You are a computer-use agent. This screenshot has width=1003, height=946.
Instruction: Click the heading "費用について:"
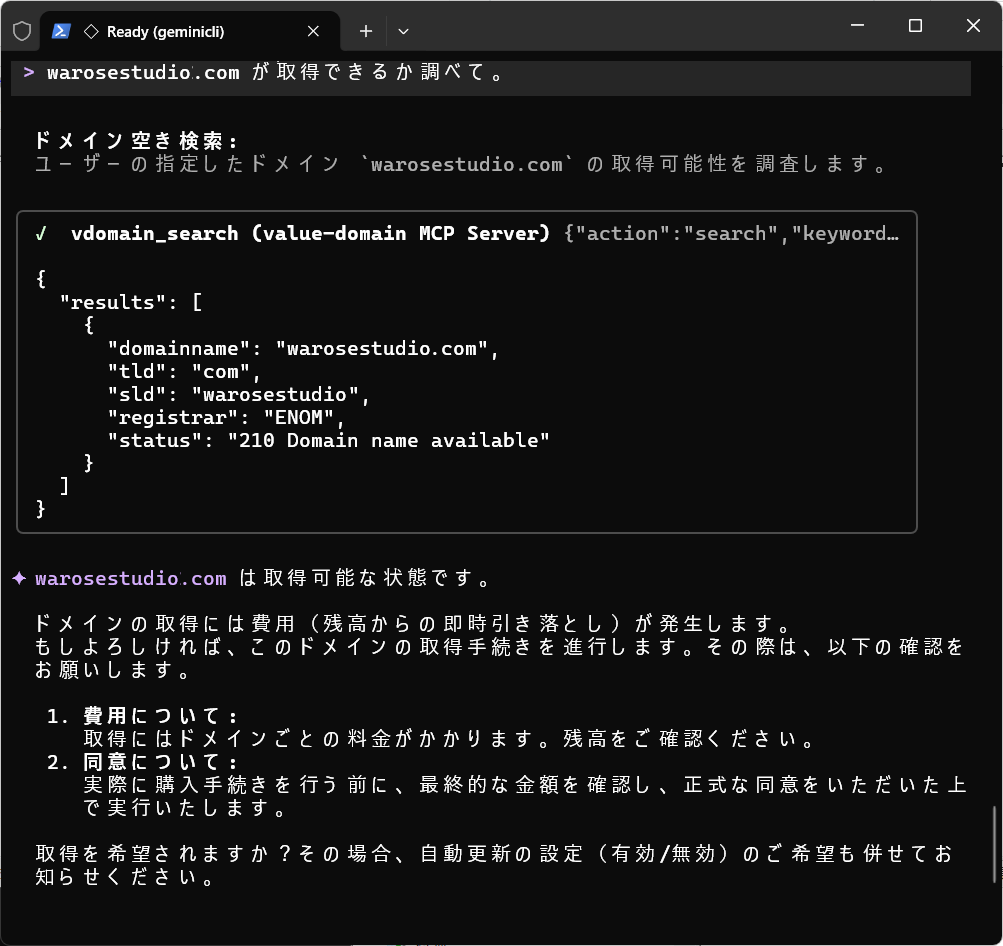[x=160, y=716]
